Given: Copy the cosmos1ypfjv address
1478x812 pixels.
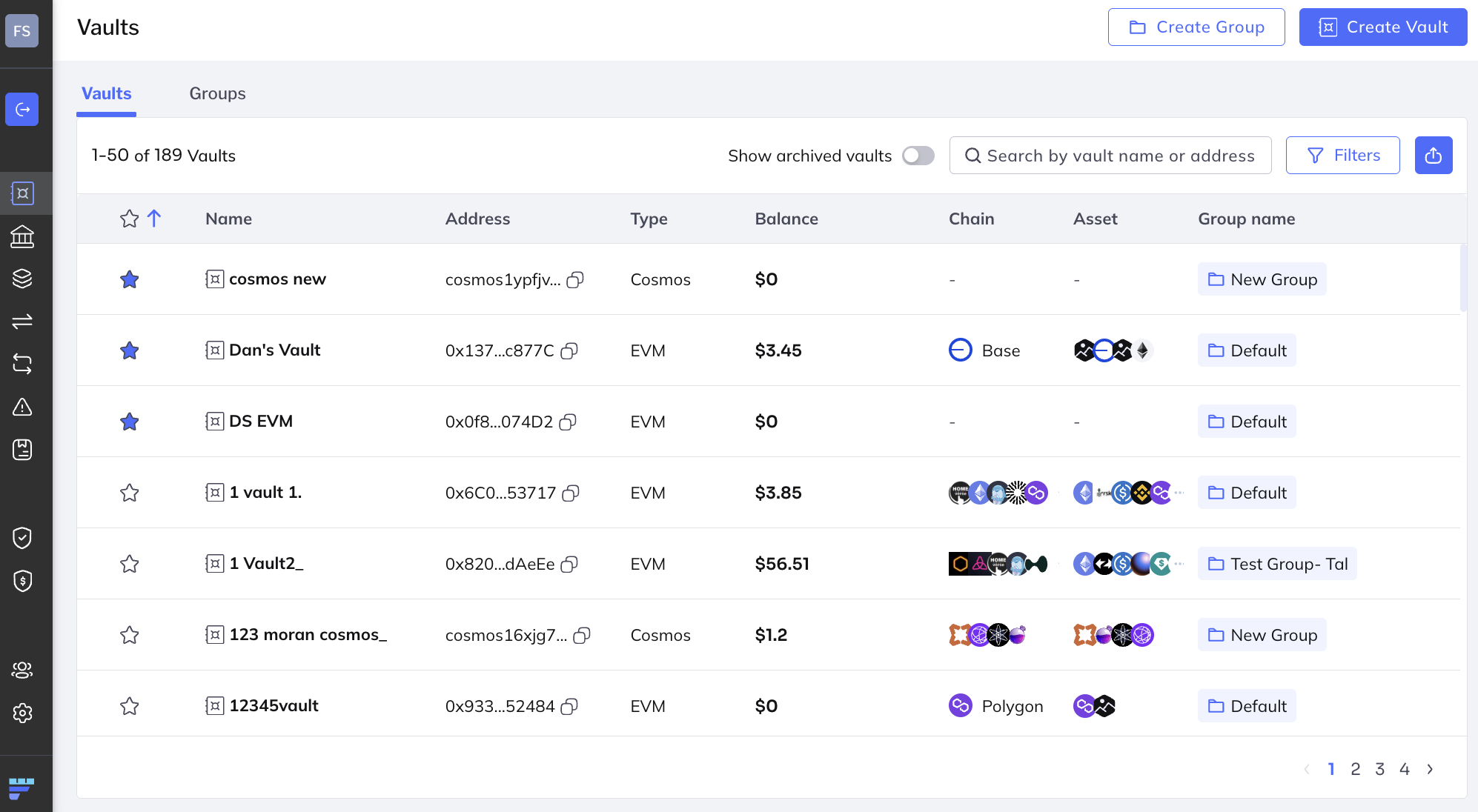Looking at the screenshot, I should click(x=575, y=279).
